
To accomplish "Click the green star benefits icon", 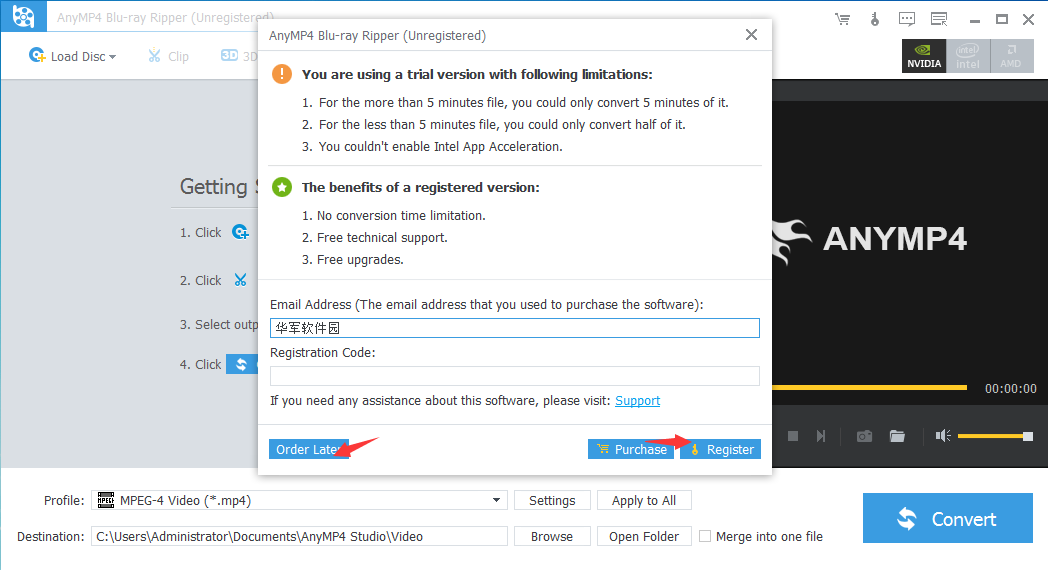I will 282,187.
